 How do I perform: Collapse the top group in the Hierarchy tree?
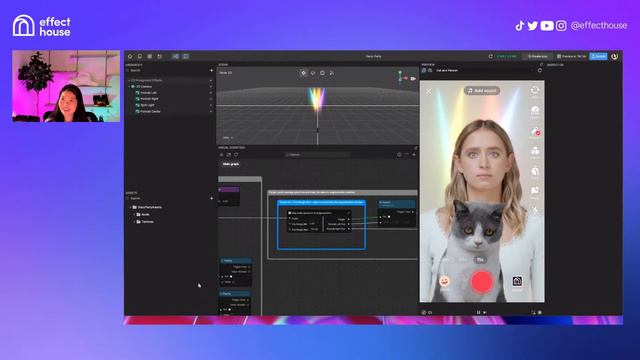[129, 80]
